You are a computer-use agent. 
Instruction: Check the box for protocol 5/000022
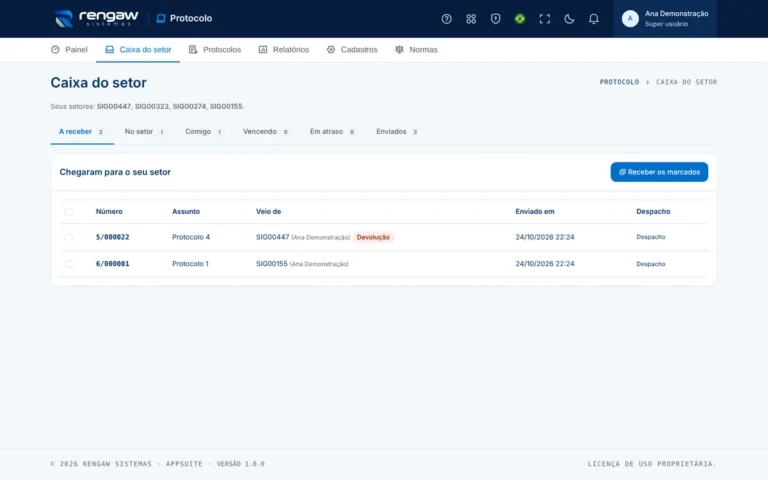point(69,237)
